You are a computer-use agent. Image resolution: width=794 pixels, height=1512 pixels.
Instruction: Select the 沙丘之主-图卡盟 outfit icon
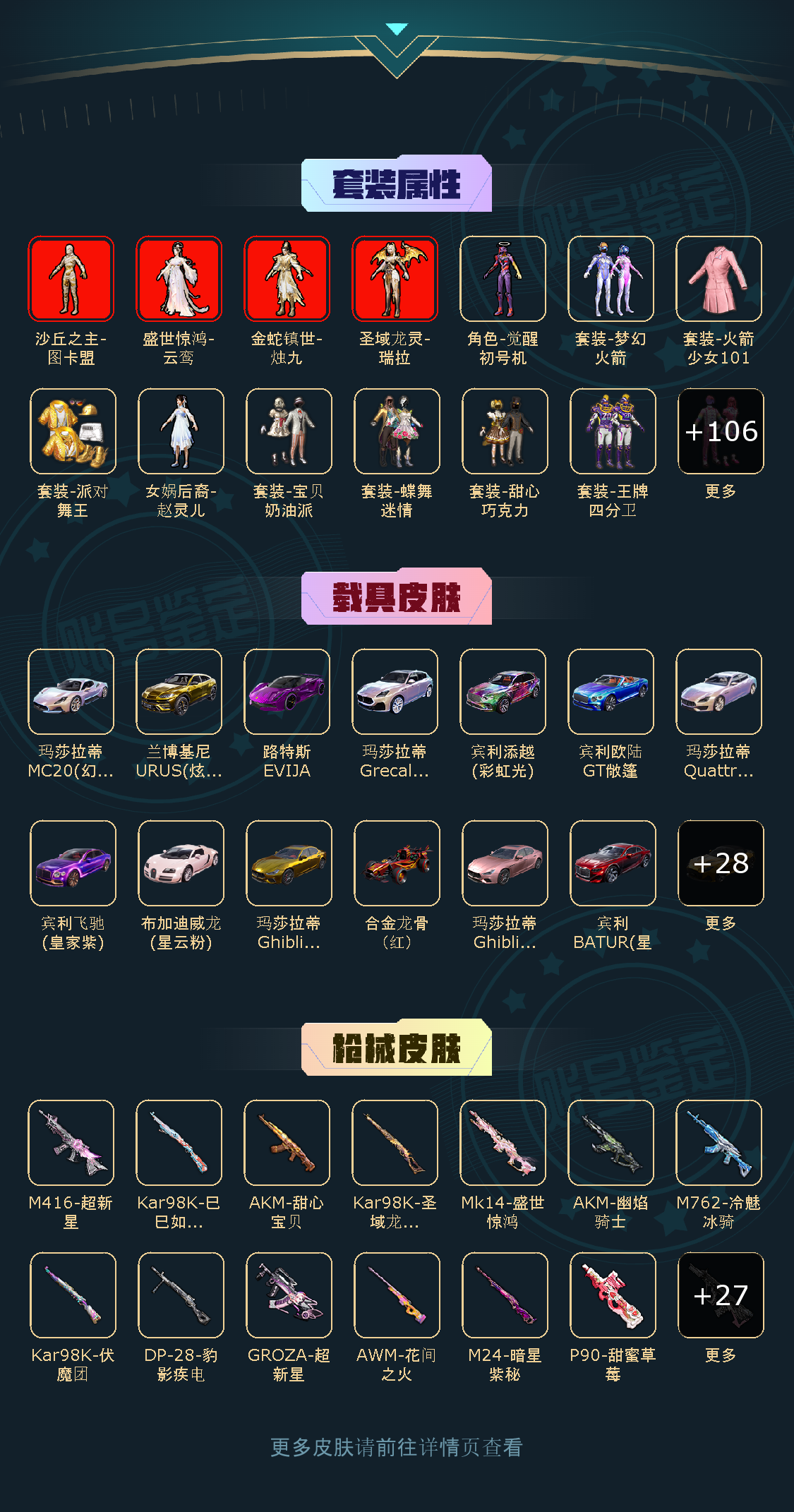71,279
